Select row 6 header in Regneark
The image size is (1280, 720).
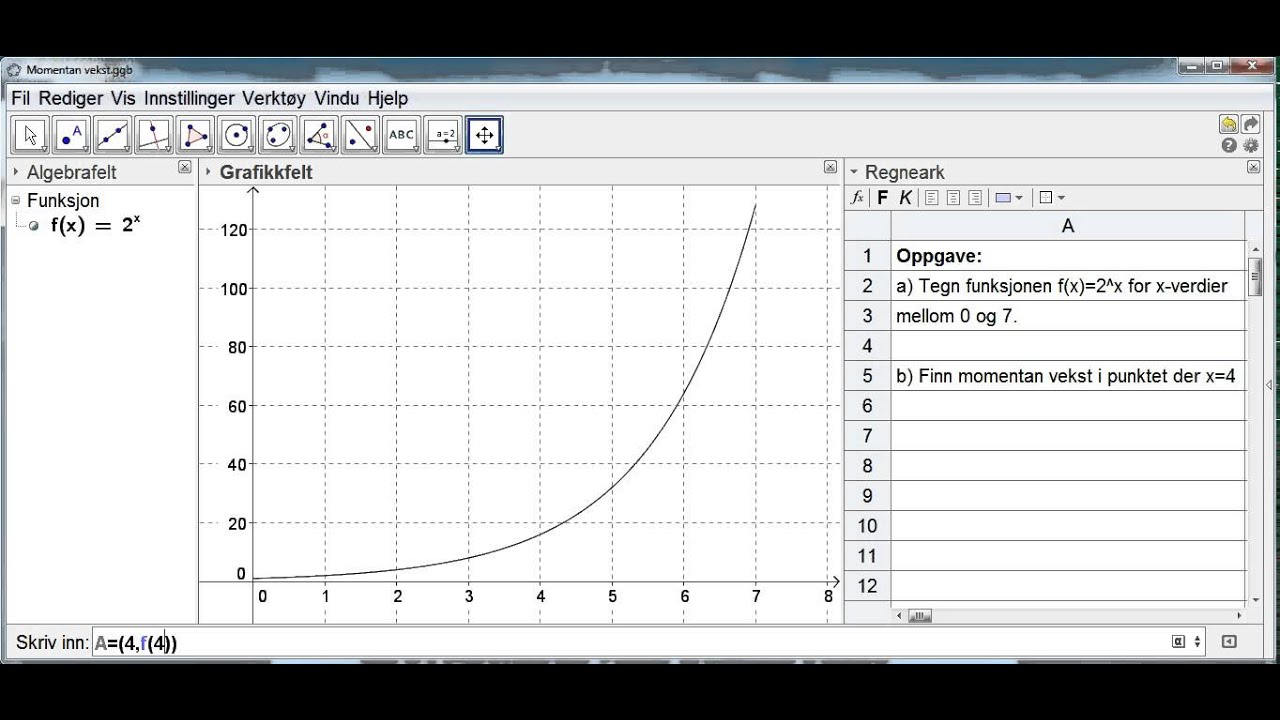pos(868,406)
